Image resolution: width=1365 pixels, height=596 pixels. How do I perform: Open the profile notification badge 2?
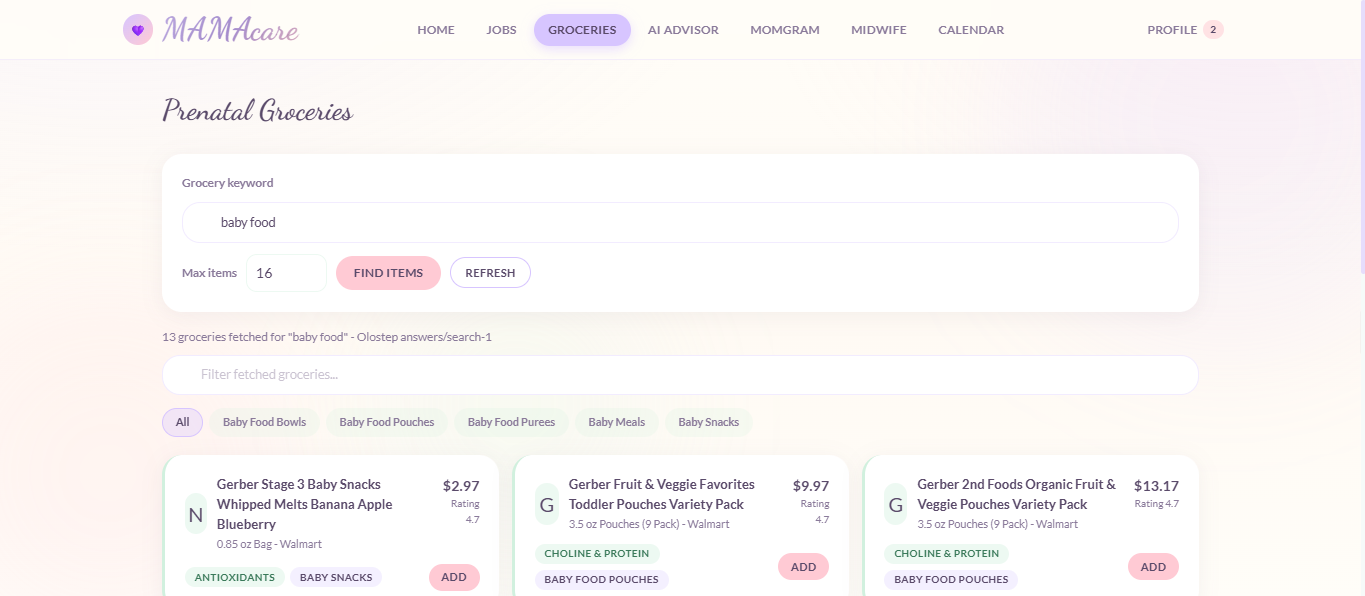tap(1213, 30)
